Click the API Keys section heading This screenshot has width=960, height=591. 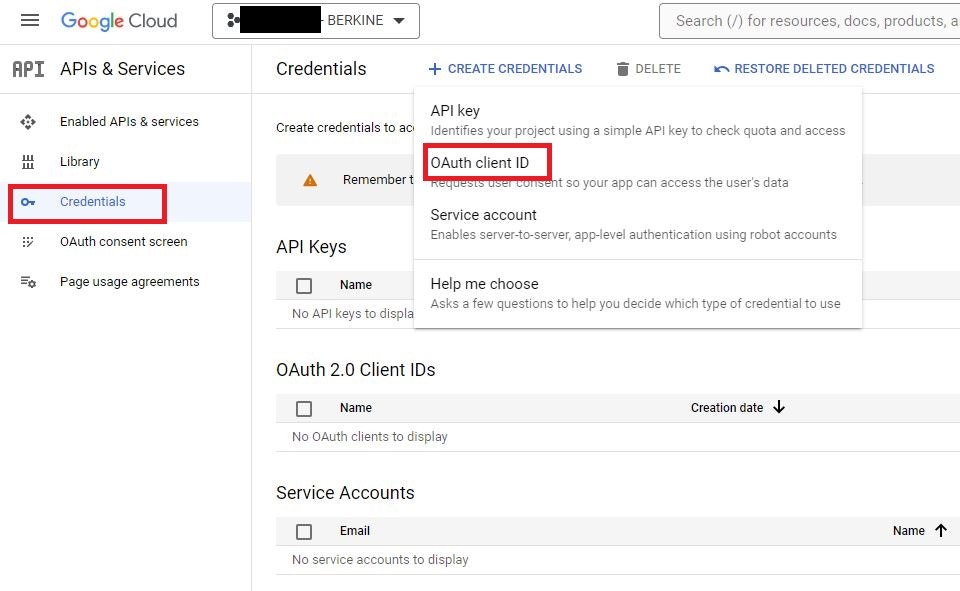311,247
